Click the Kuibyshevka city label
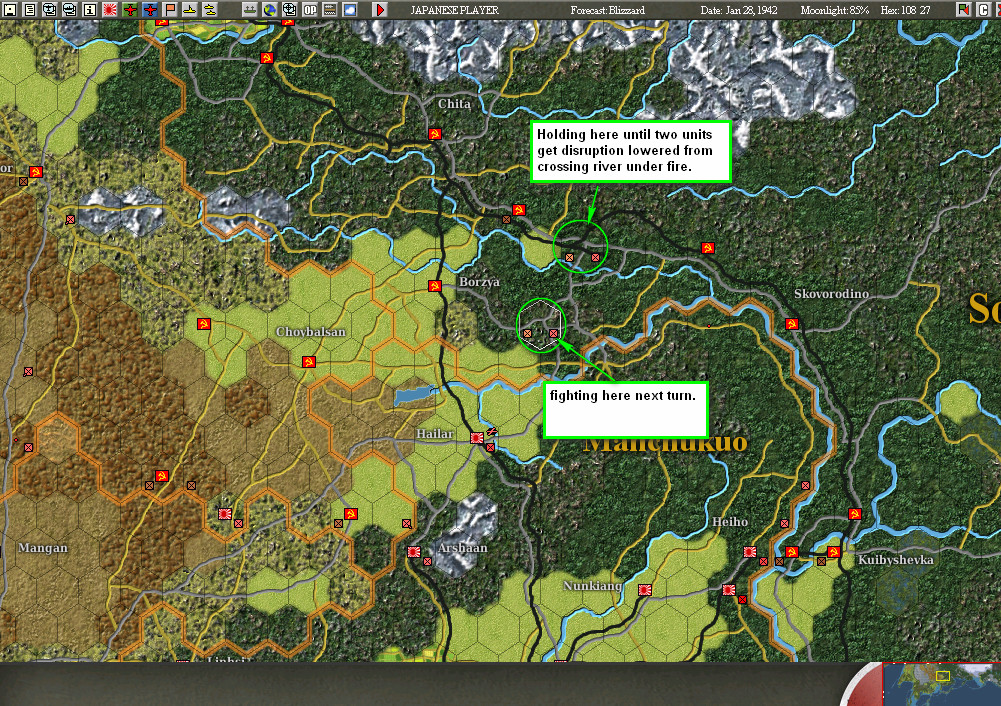 tap(896, 560)
